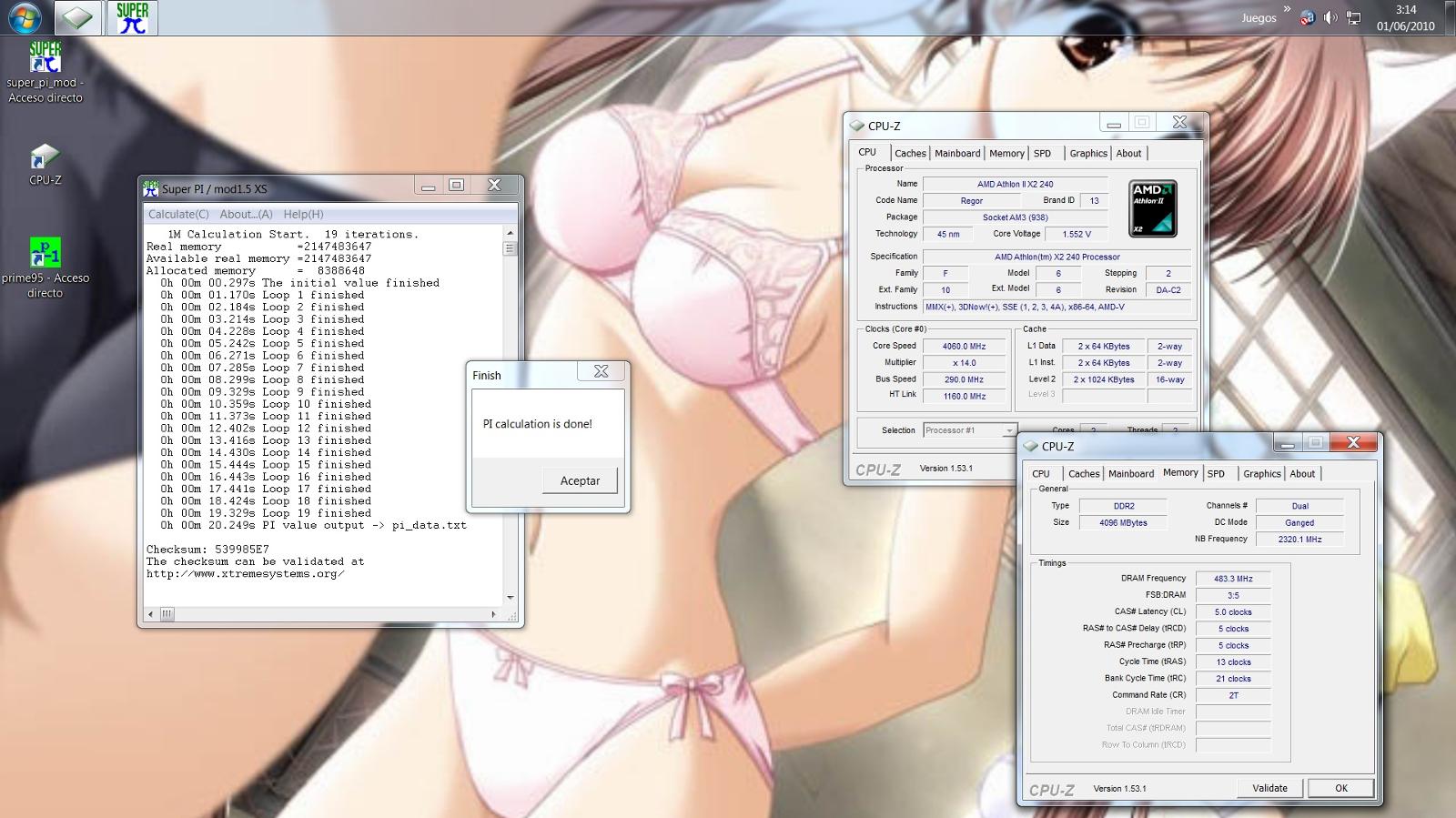1456x818 pixels.
Task: Click the Juegos toolbar label
Action: [1259, 18]
